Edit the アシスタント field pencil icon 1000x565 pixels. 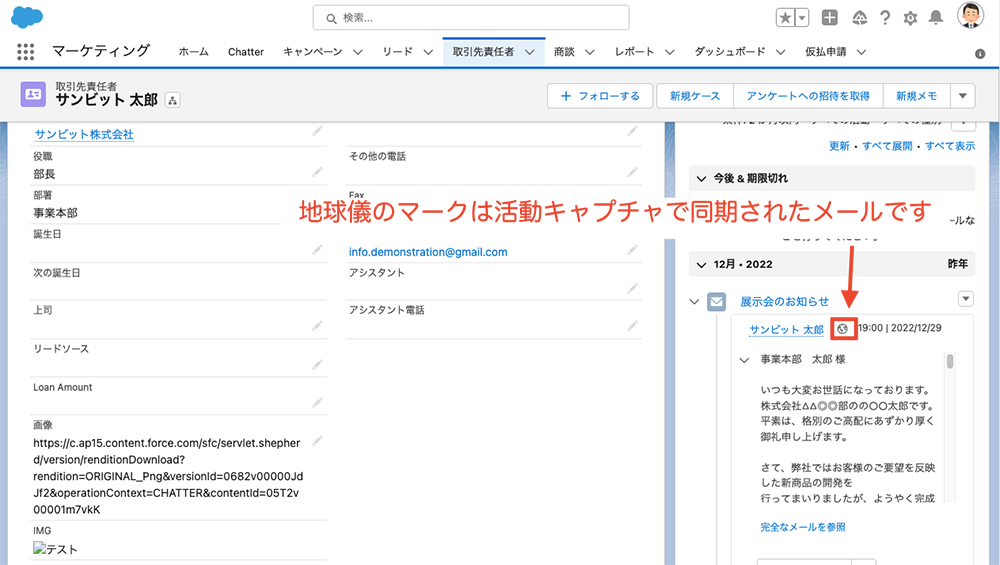[x=632, y=288]
